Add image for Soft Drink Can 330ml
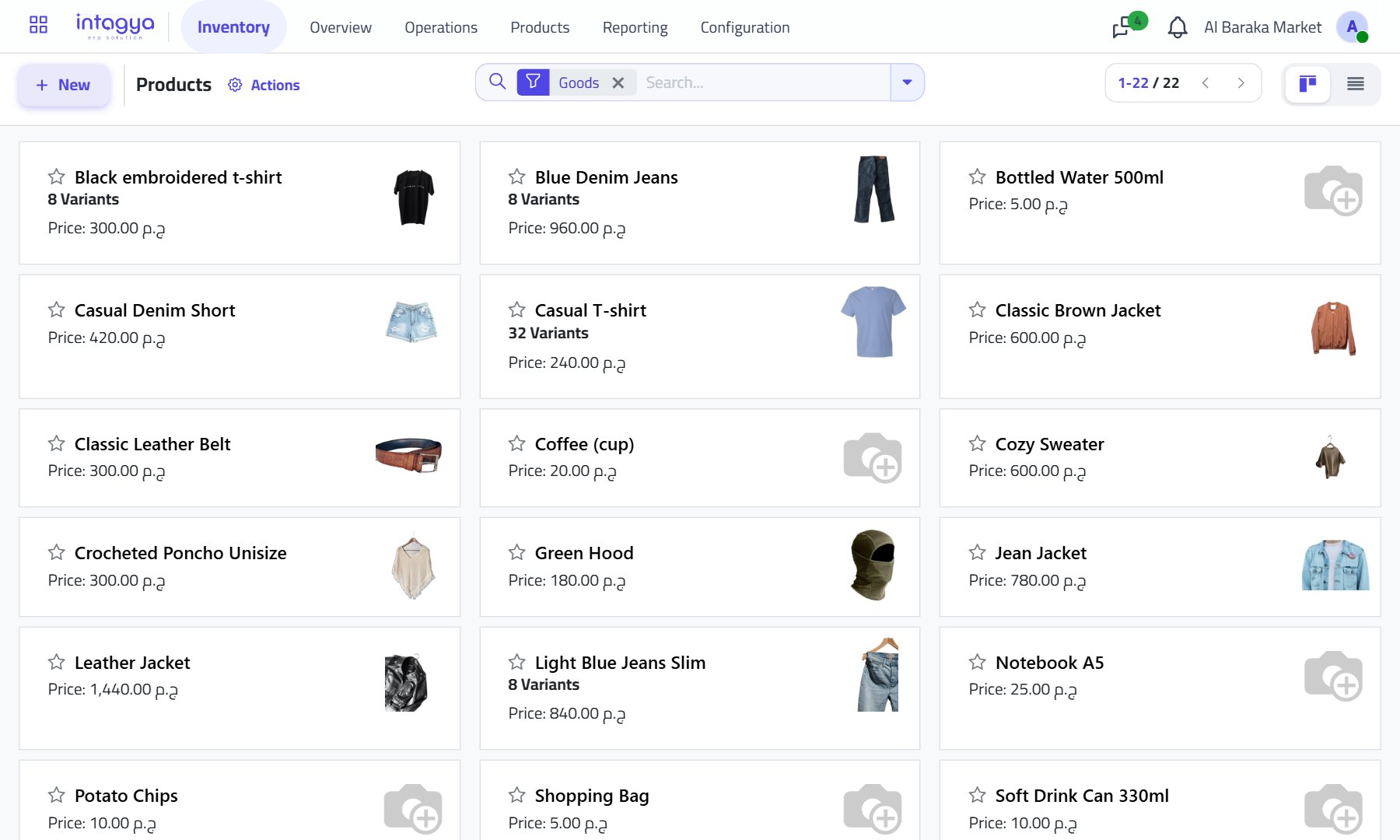 [x=1333, y=809]
